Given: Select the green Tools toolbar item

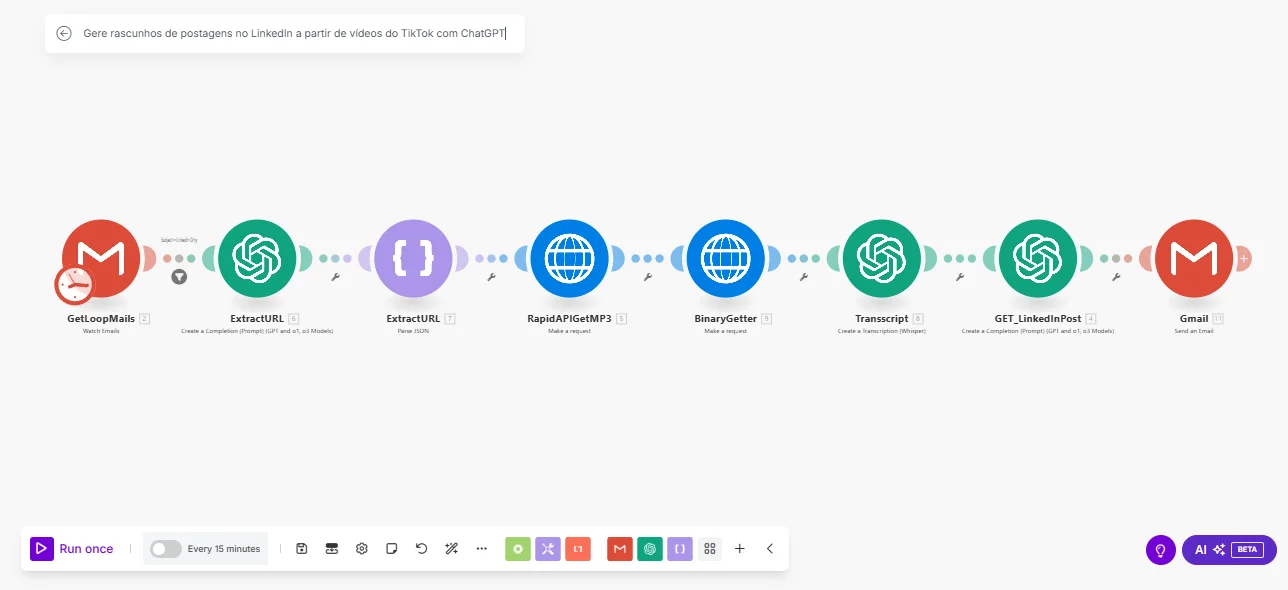Looking at the screenshot, I should click(518, 549).
